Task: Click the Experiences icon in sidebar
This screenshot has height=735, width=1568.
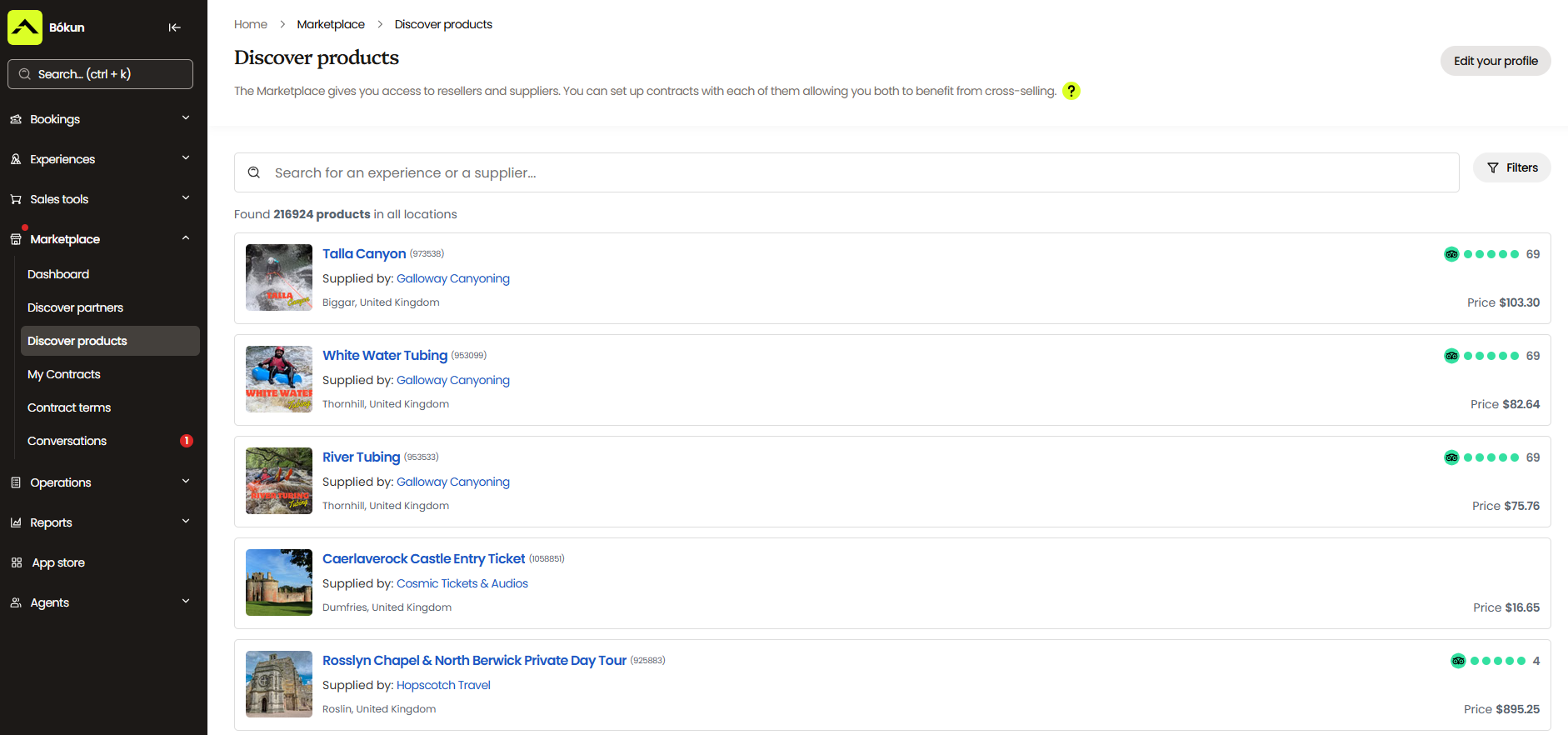Action: coord(16,159)
